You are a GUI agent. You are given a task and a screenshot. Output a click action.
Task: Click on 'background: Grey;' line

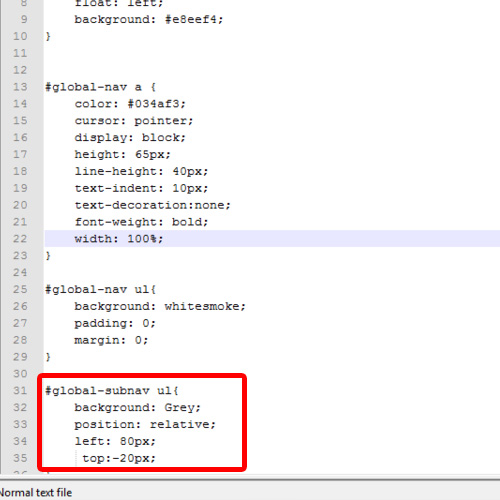pos(137,407)
